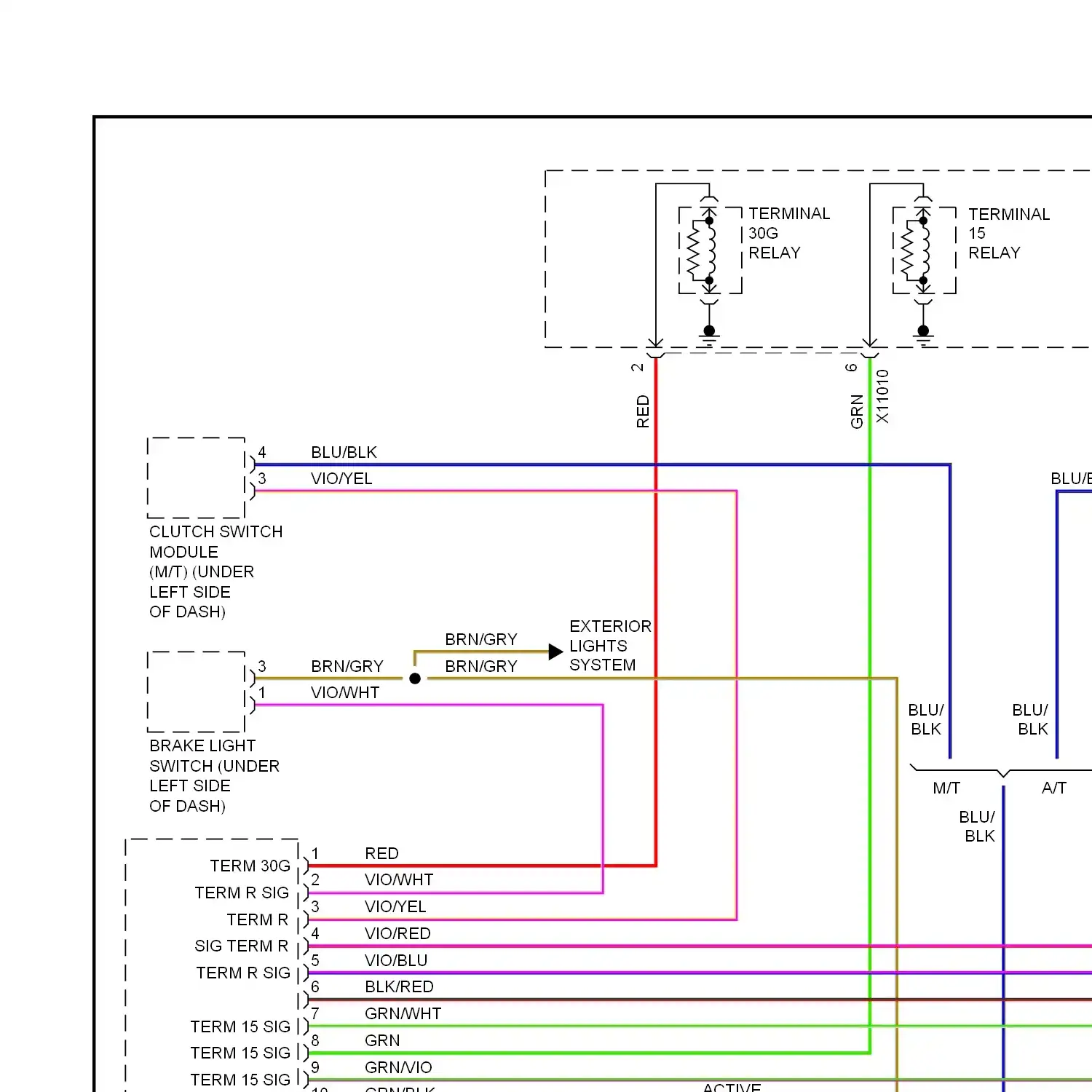The image size is (1092, 1092).
Task: Click the "BLU/BLK" label directly above A/T
Action: (1030, 719)
